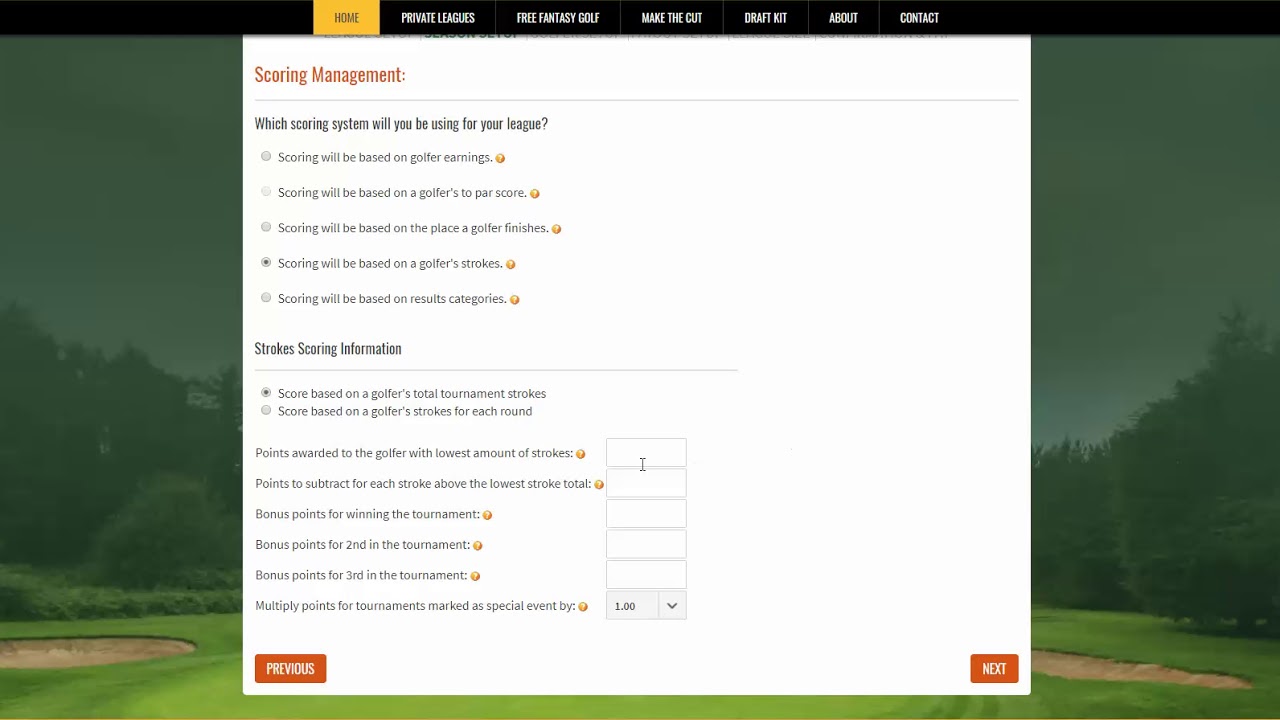Click help icon beside golfer's strokes option
This screenshot has height=720, width=1280.
coord(510,265)
